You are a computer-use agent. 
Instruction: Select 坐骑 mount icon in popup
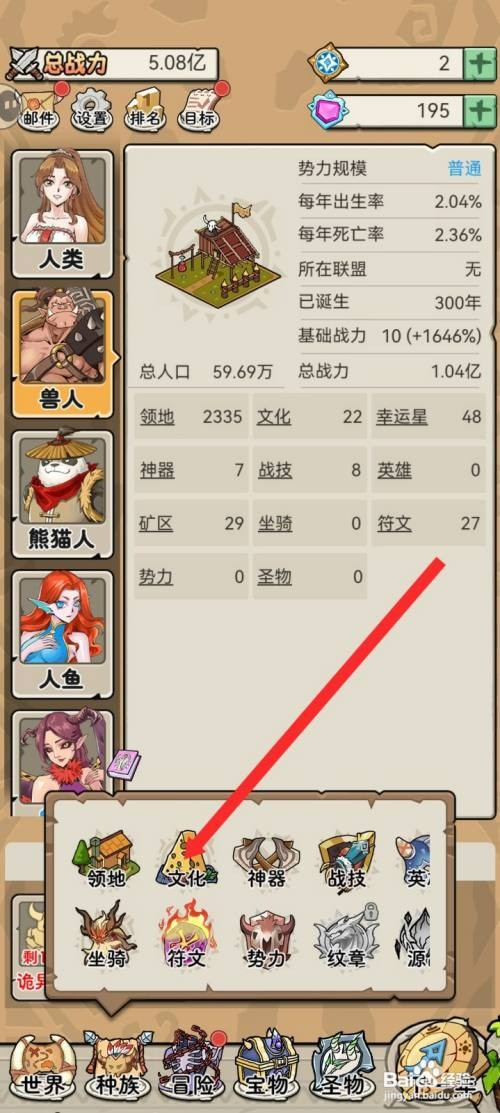coord(107,936)
